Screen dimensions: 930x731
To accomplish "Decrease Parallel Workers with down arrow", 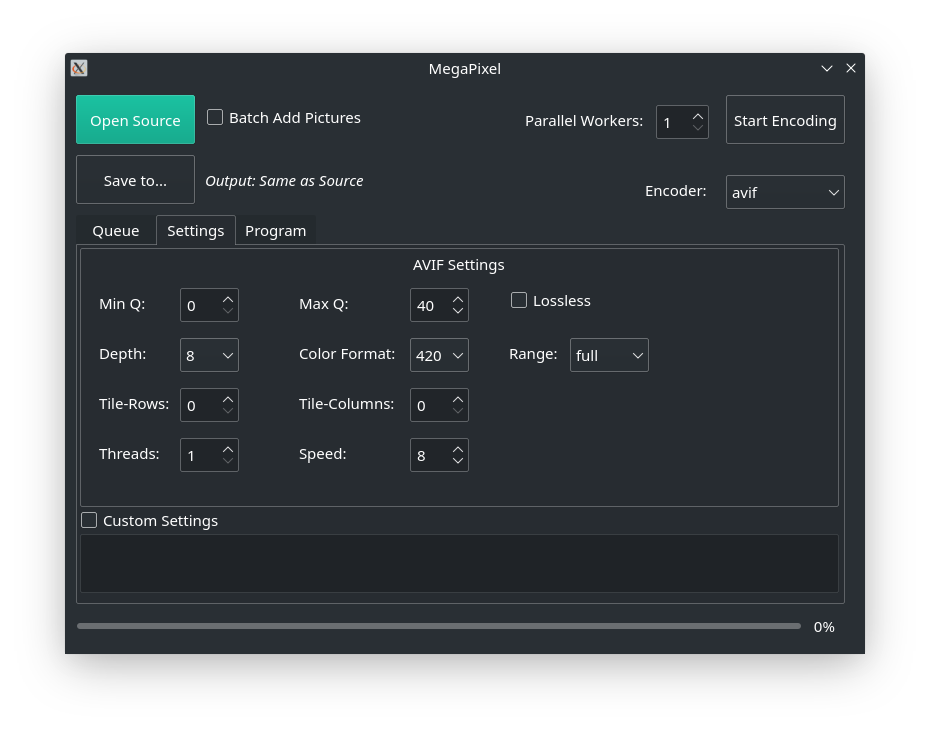I will [698, 128].
